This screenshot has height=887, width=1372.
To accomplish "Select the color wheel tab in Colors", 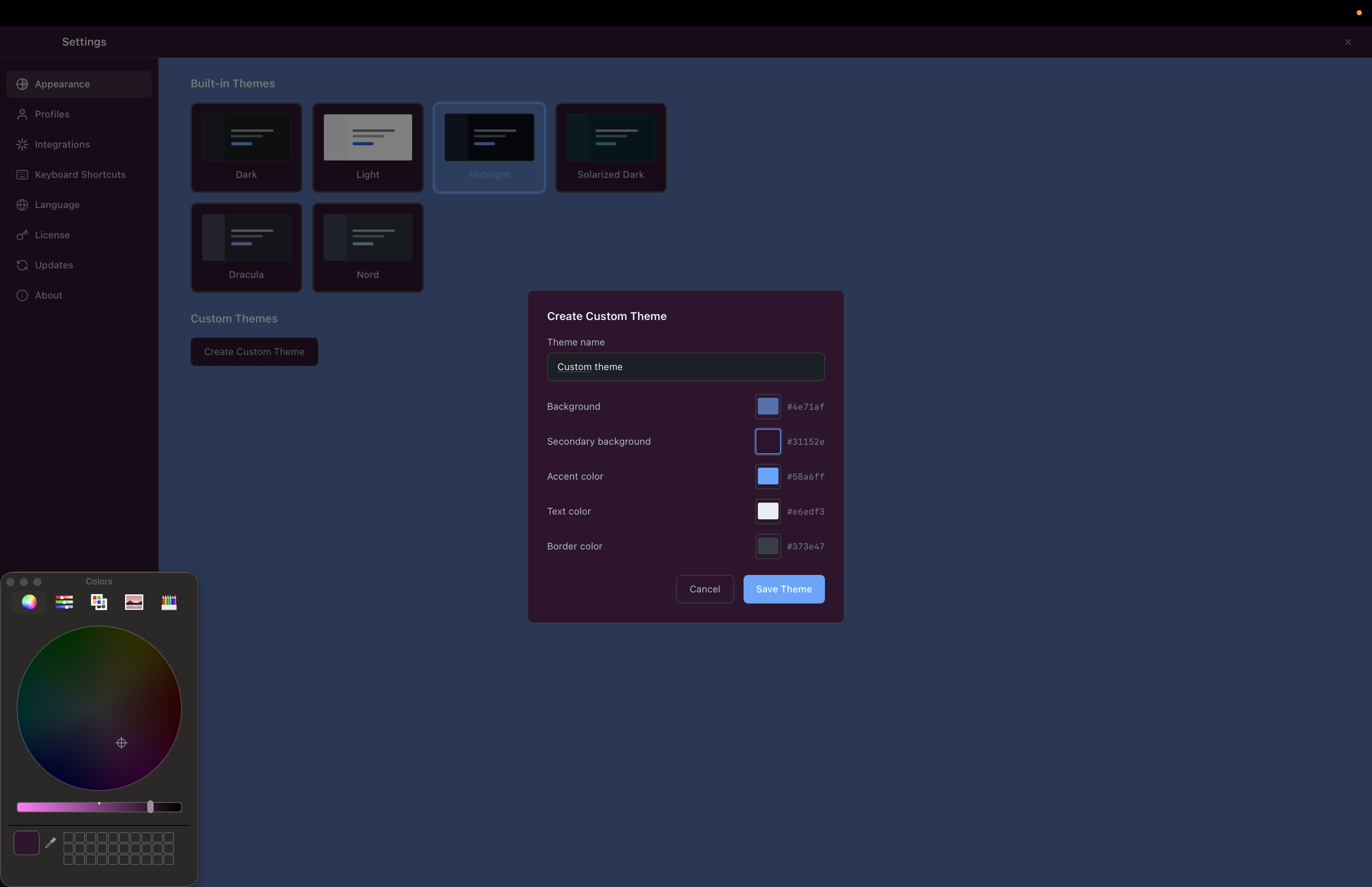I will 29,602.
